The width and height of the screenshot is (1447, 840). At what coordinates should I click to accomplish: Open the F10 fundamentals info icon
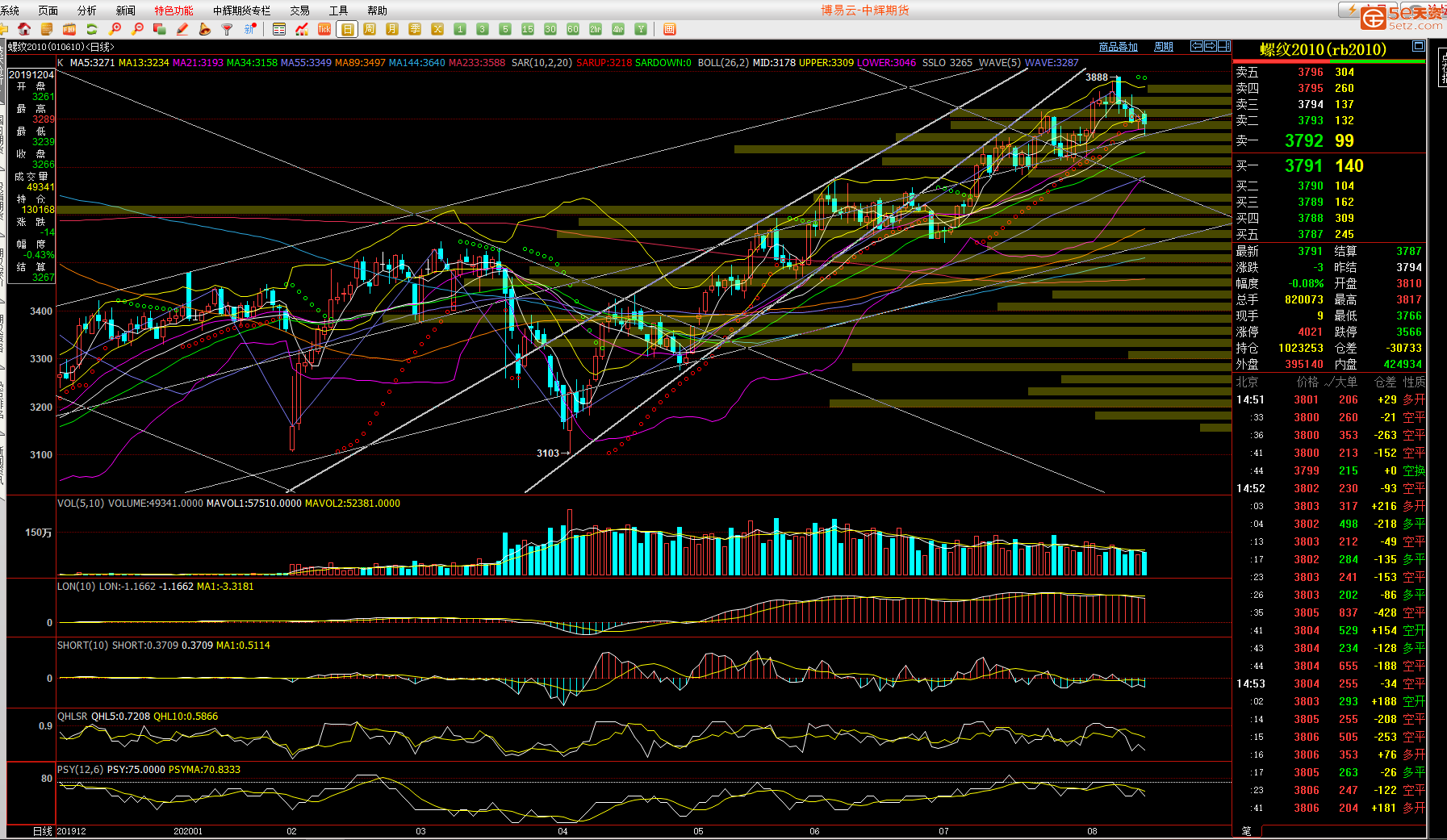(69, 29)
